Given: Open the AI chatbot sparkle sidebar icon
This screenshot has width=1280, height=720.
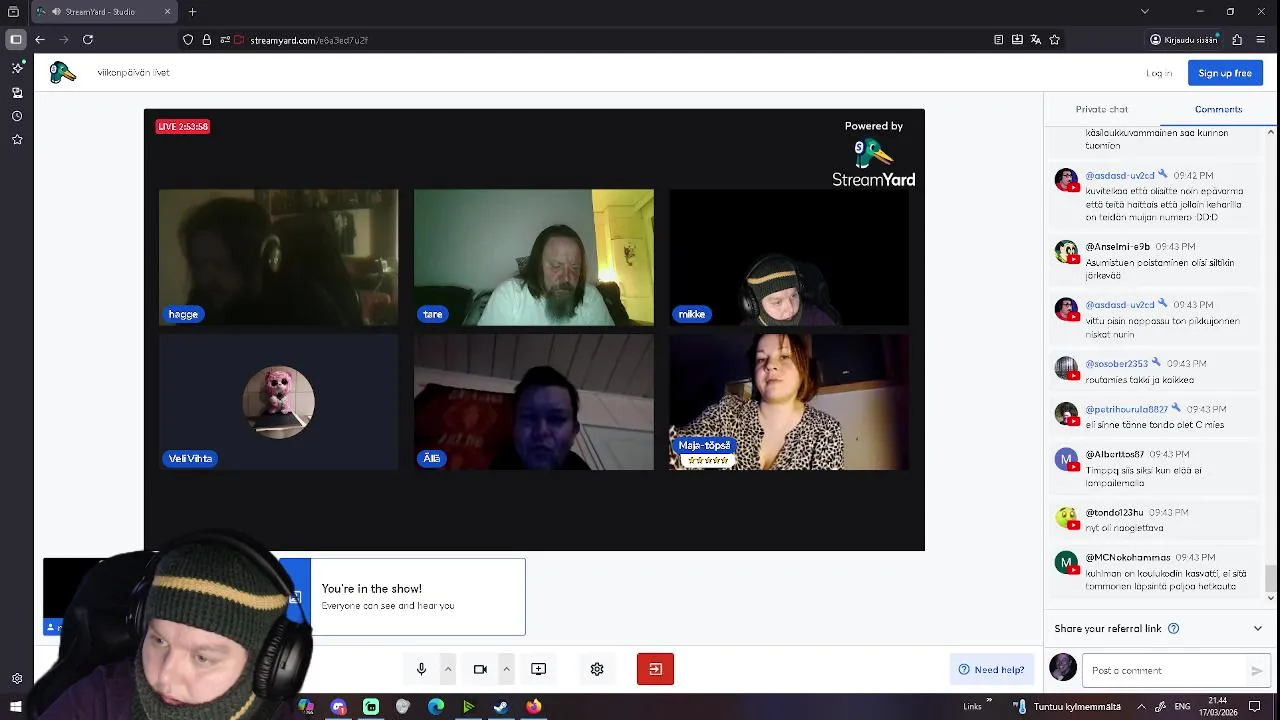Looking at the screenshot, I should pyautogui.click(x=17, y=68).
